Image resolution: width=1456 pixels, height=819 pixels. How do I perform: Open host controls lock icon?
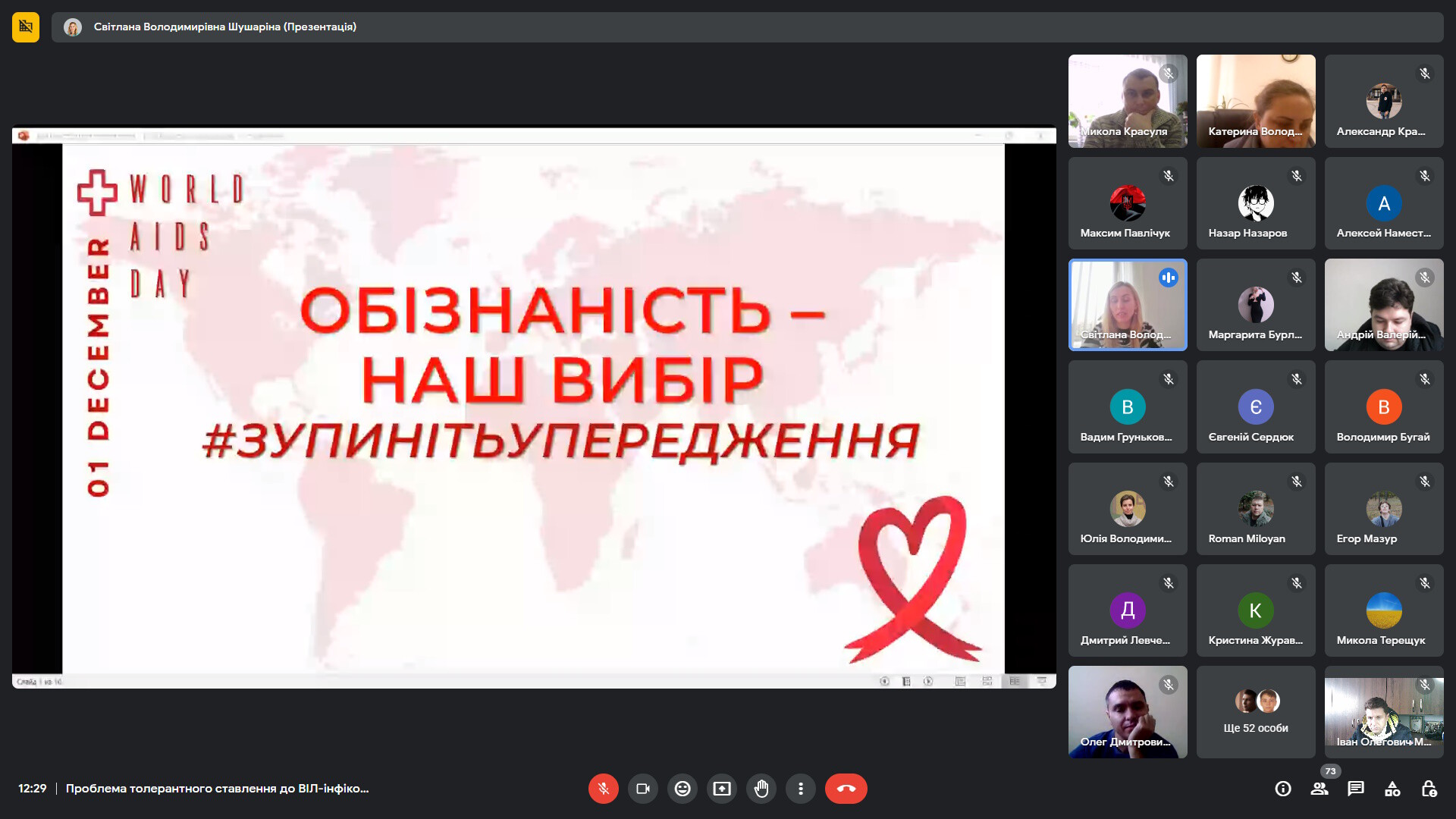click(1429, 789)
